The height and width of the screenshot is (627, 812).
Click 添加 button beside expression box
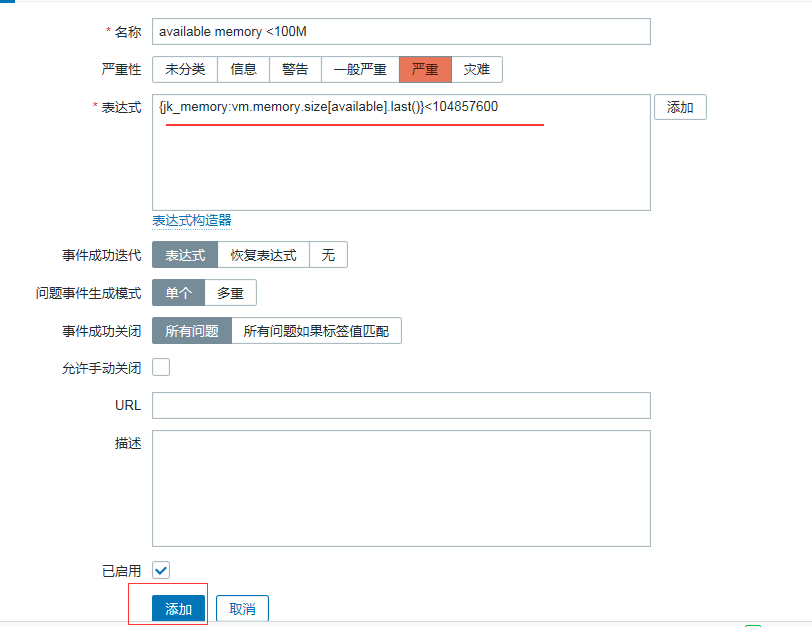680,107
